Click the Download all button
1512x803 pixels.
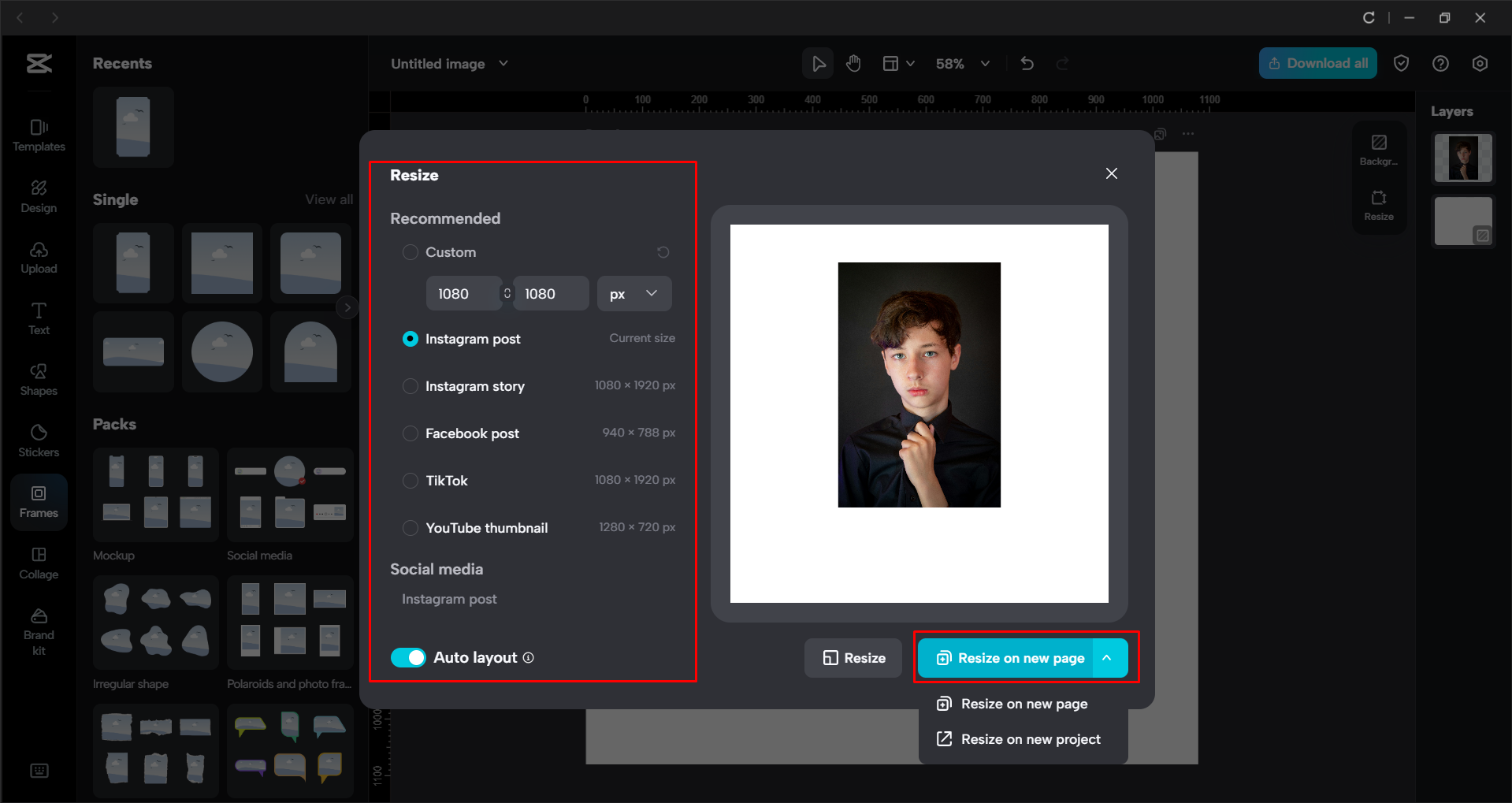(x=1317, y=63)
